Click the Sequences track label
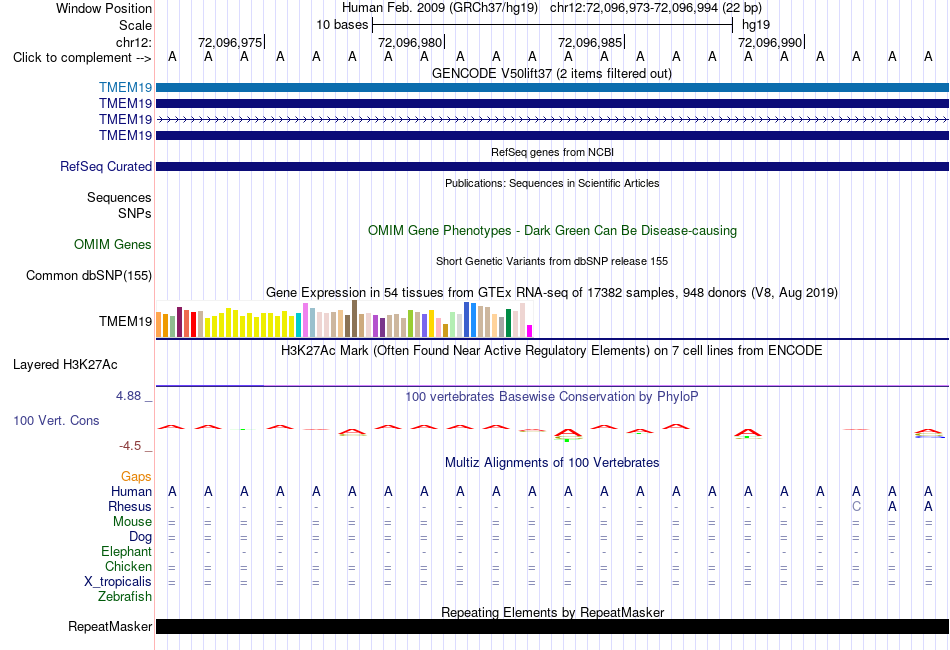950x650 pixels. coord(119,197)
